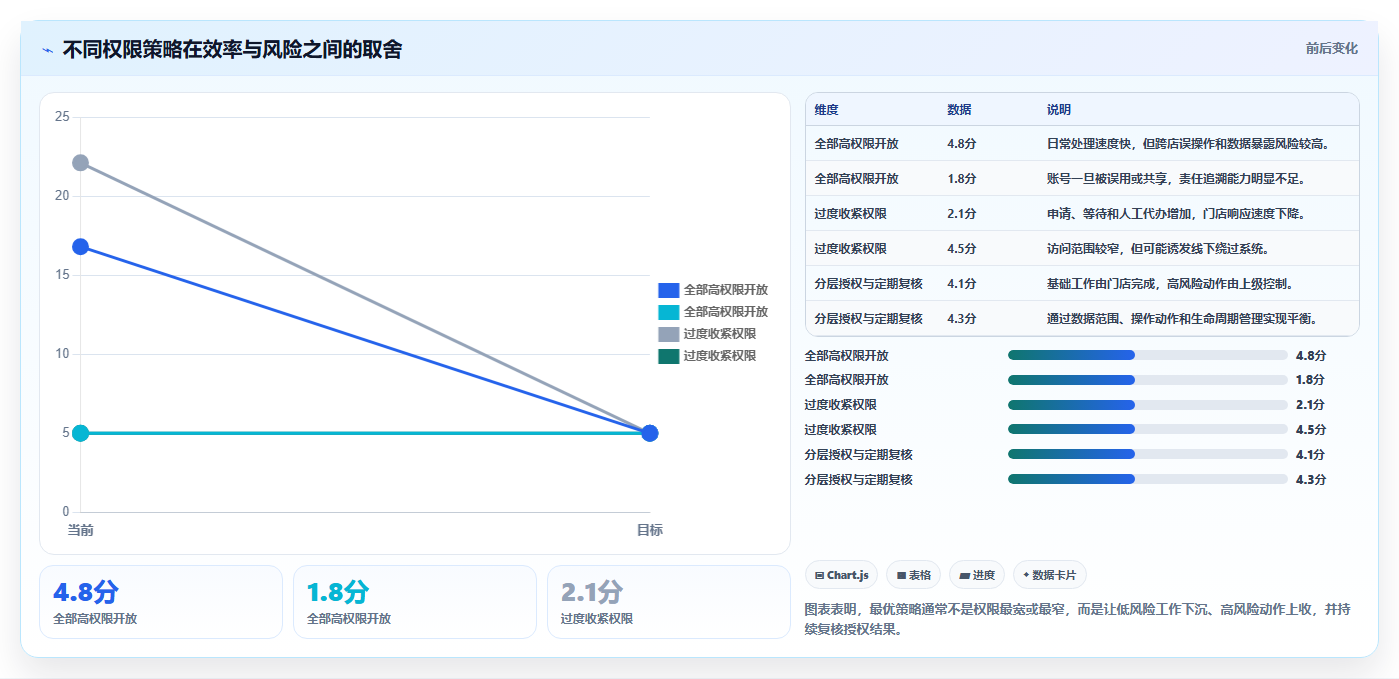1399x679 pixels.
Task: Click description 申请、等待和人工代办增加，门店响应速度下降。
Action: click(1176, 214)
